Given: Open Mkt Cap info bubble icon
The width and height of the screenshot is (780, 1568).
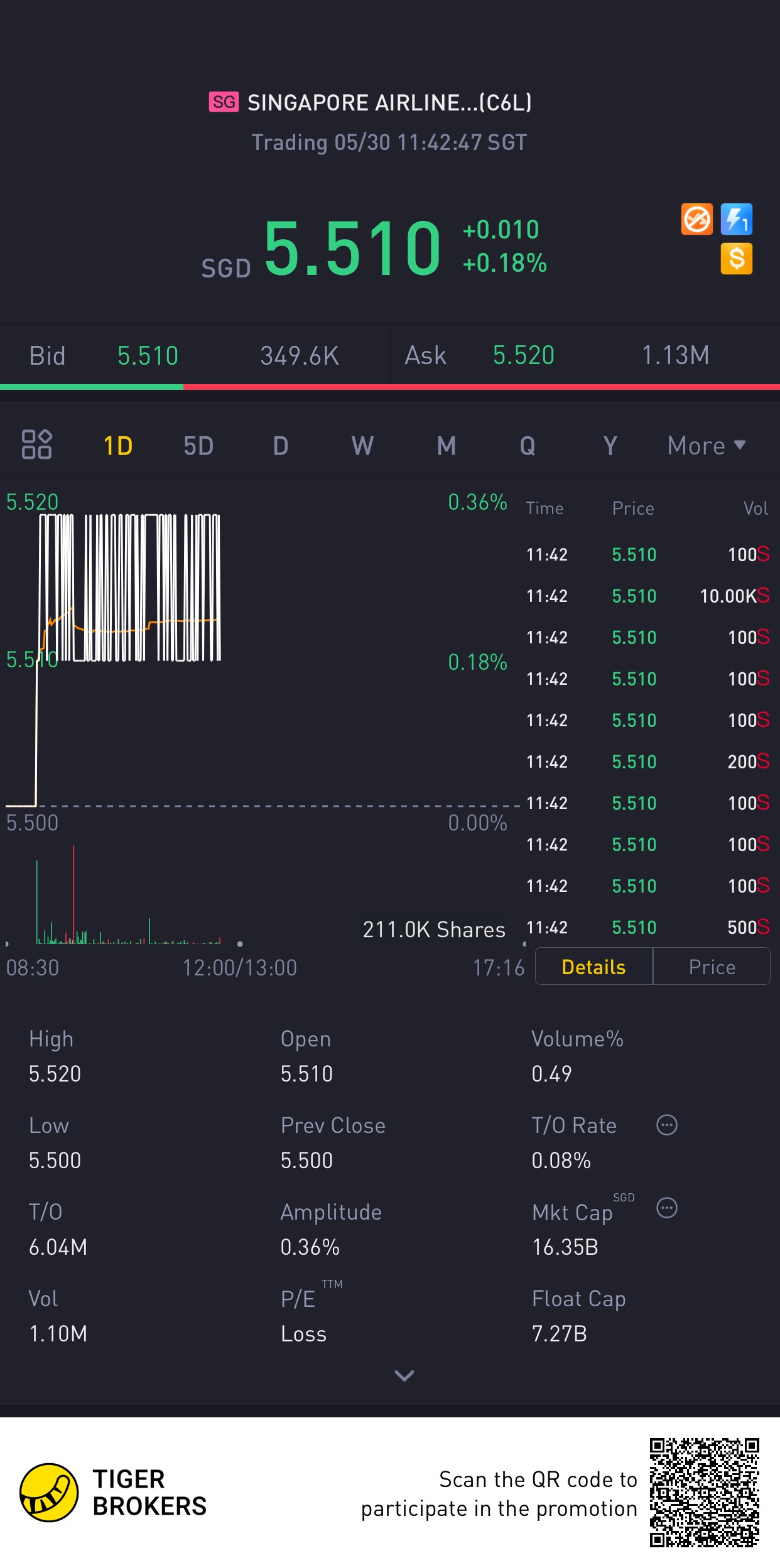Looking at the screenshot, I should click(667, 1208).
